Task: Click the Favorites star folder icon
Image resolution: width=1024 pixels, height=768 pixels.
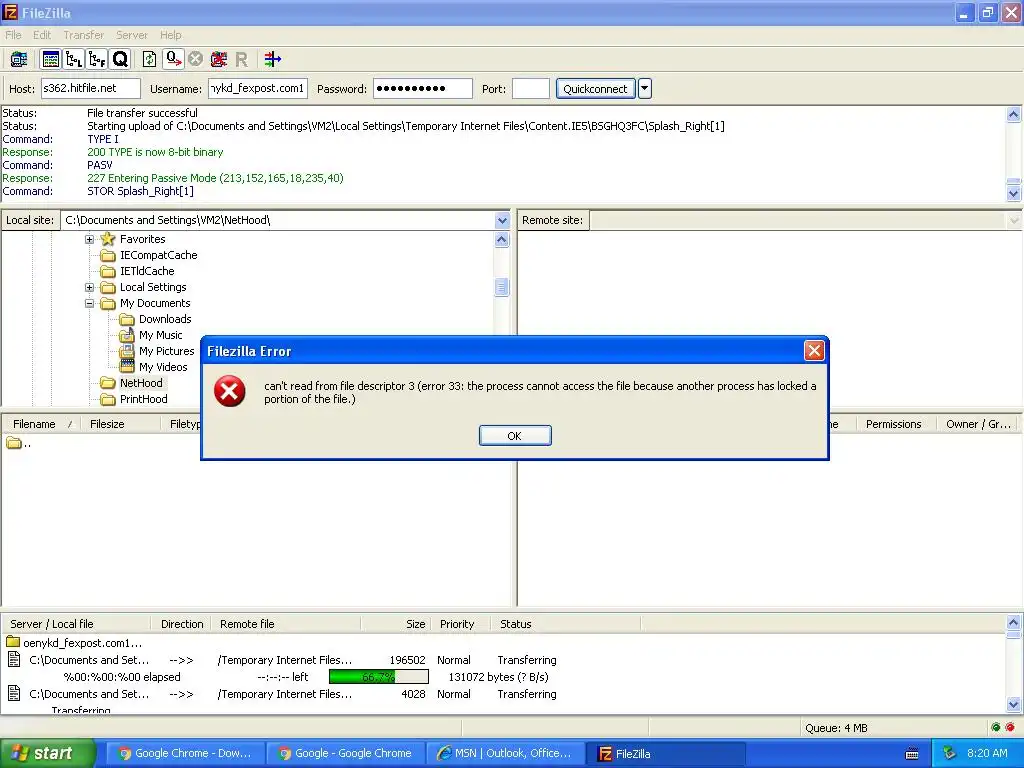Action: pos(108,239)
